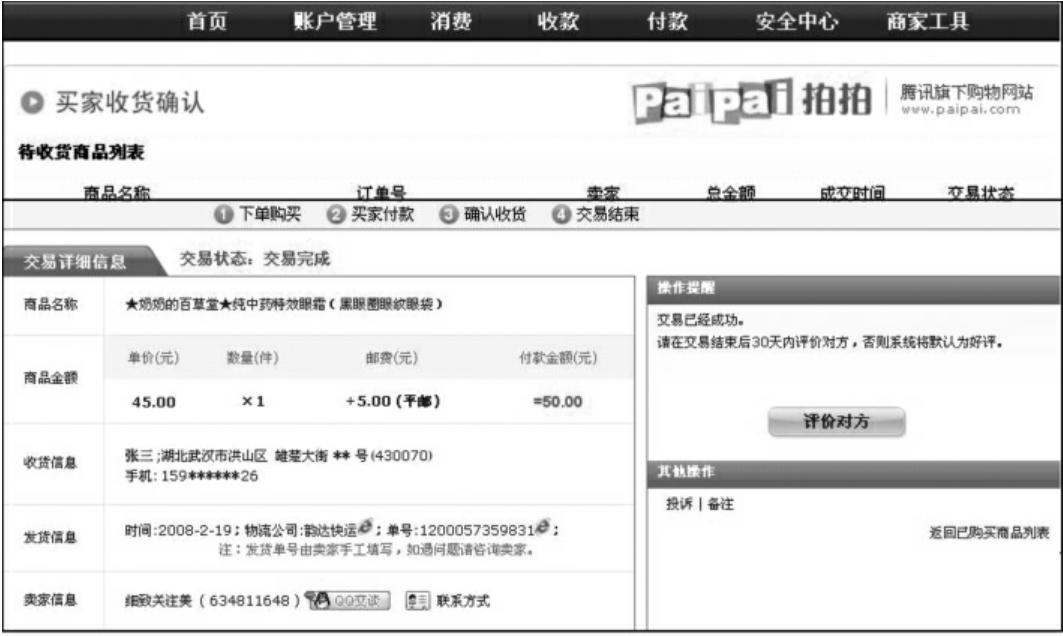This screenshot has height=636, width=1063.
Task: Click the 腾讯旗下购物网站 slogan
Action: pyautogui.click(x=967, y=92)
